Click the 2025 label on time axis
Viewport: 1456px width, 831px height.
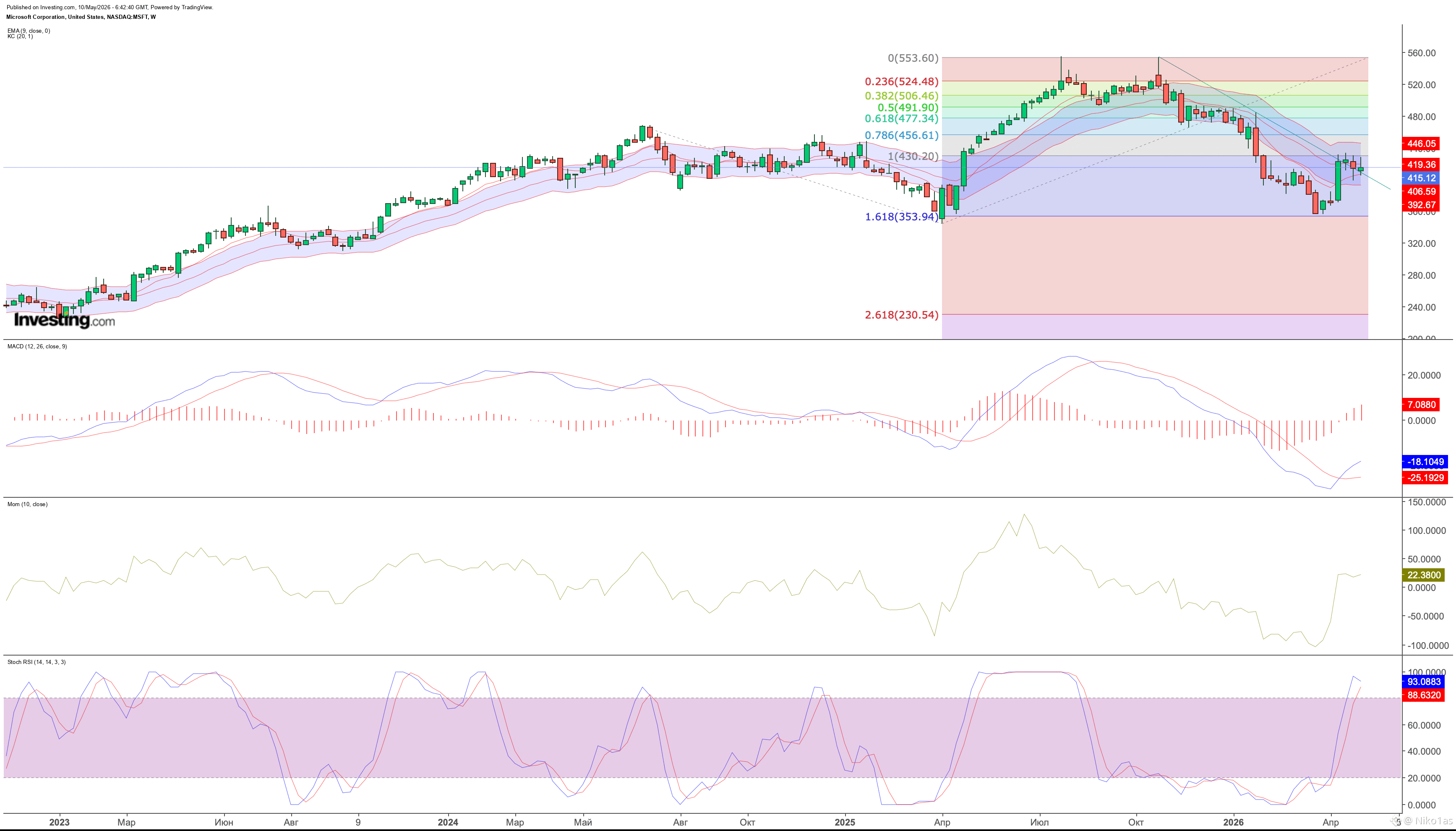pyautogui.click(x=845, y=823)
